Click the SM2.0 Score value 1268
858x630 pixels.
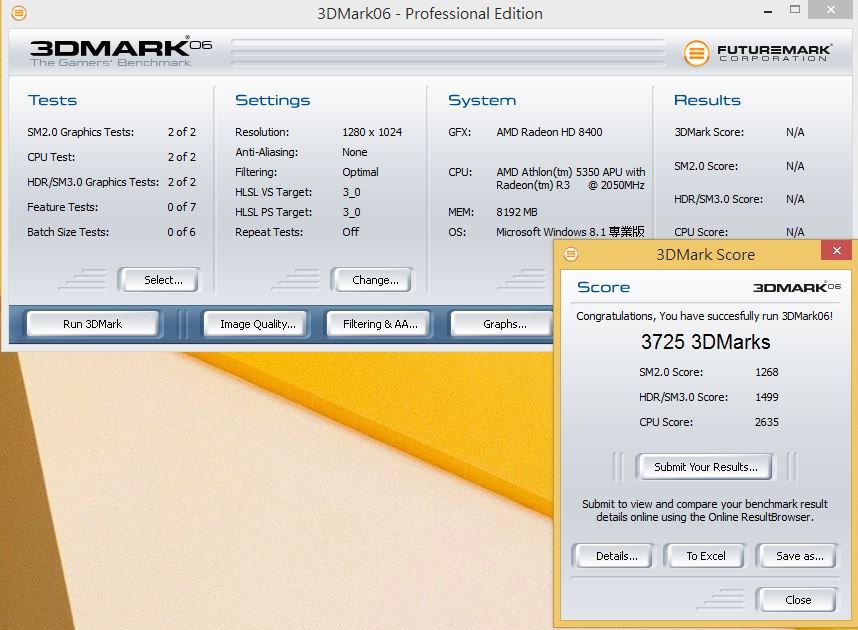(767, 372)
